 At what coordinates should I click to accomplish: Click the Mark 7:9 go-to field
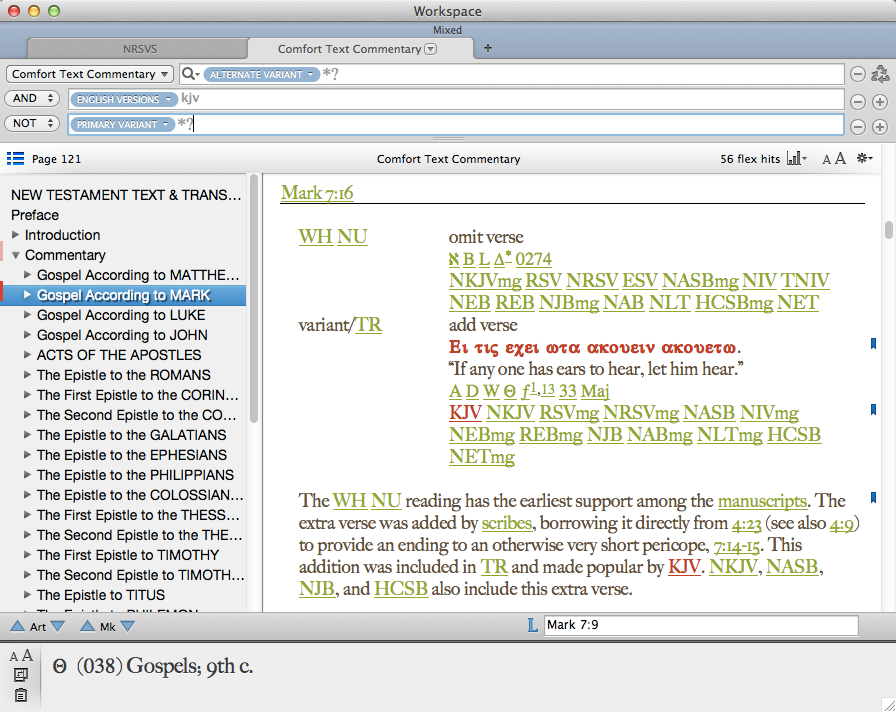pos(701,625)
